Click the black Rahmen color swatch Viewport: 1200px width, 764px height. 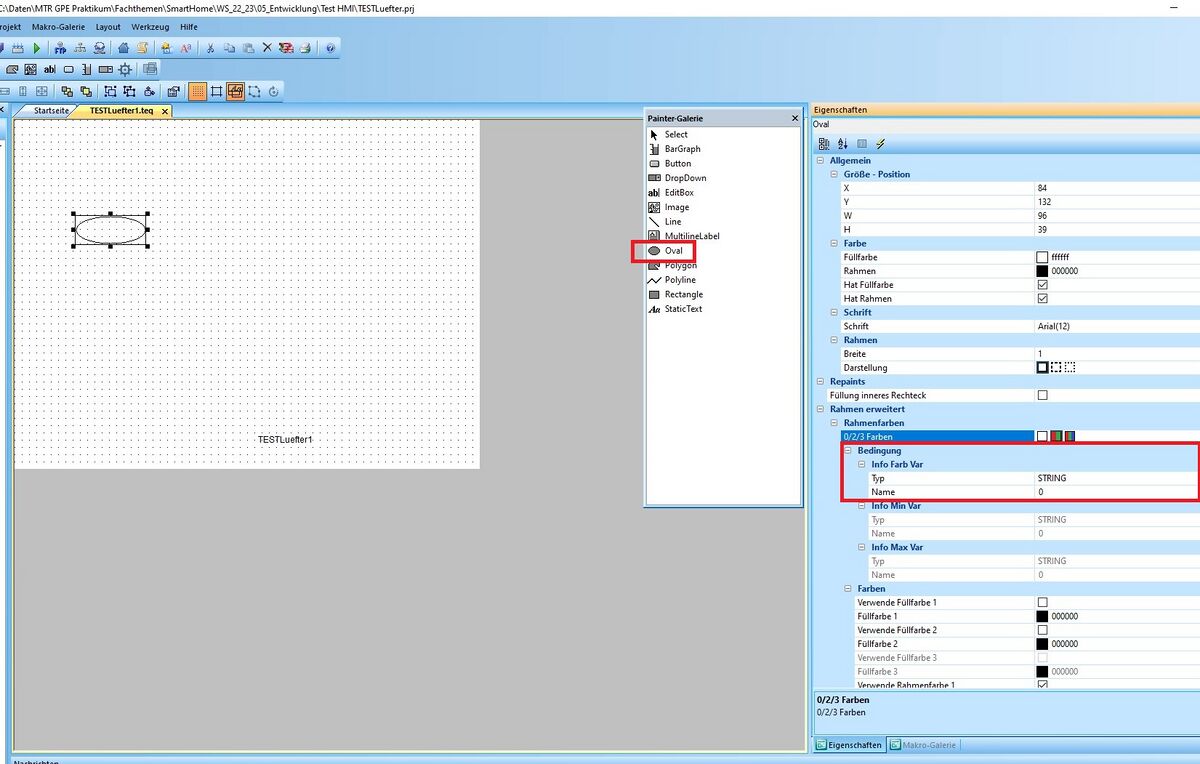click(1042, 271)
